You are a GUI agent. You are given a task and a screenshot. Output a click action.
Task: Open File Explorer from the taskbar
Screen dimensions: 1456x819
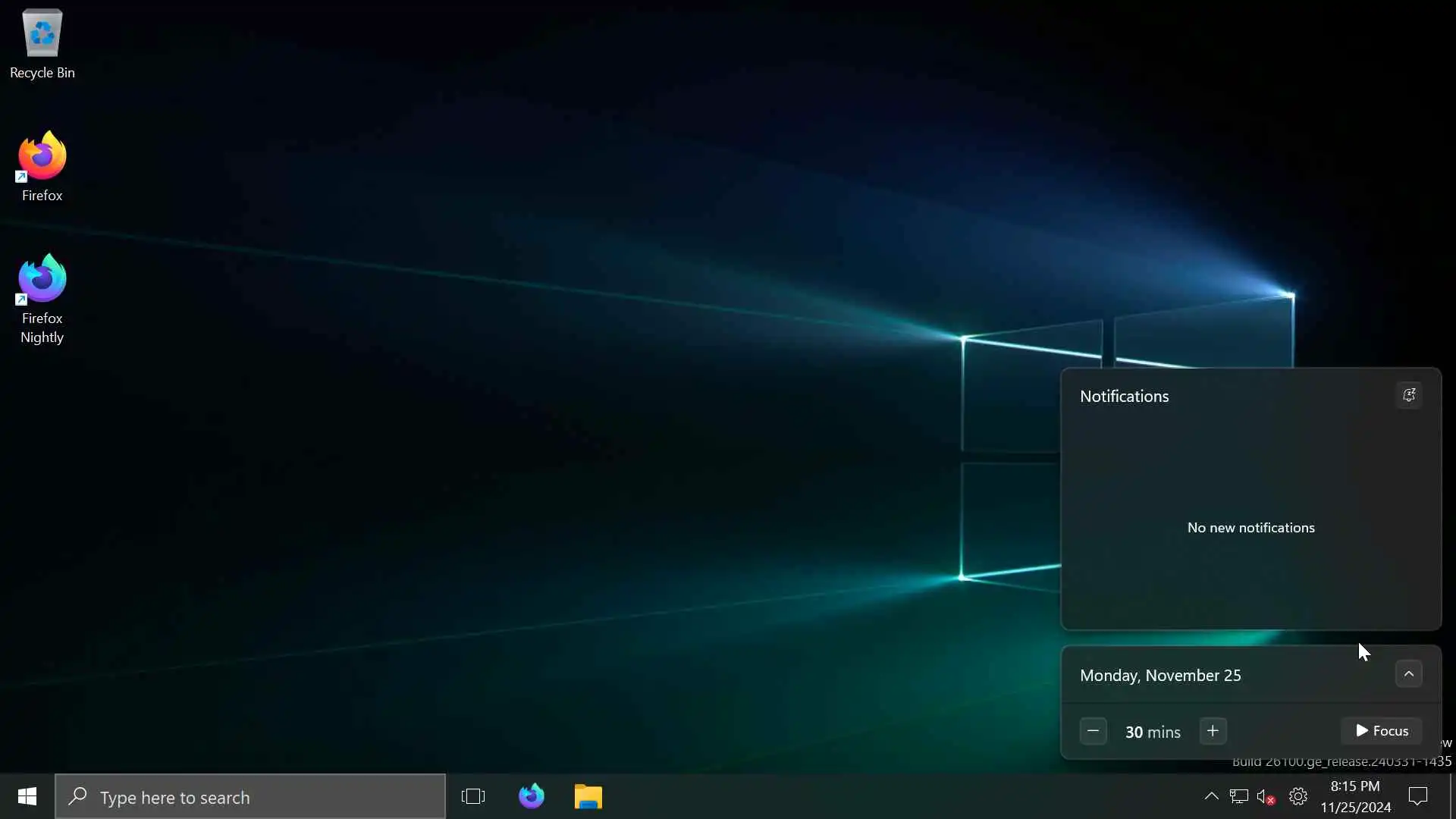[x=588, y=796]
